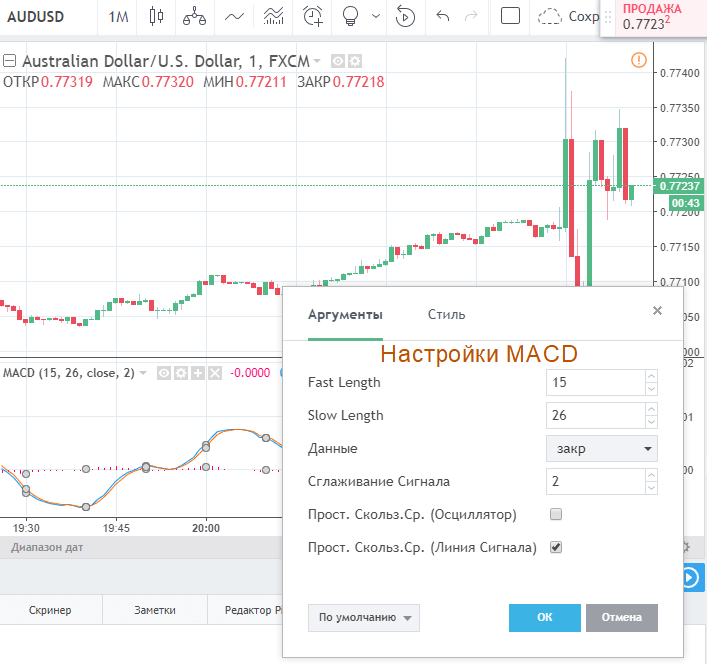Open the Данные source dropdown
Screen dimensions: 707x664
(x=602, y=448)
